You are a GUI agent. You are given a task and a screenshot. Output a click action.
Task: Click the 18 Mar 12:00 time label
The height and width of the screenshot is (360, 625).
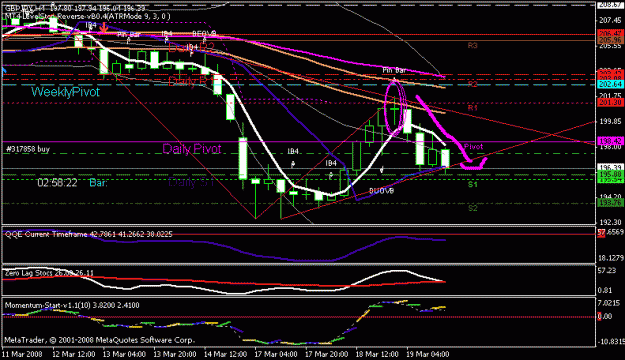(x=377, y=354)
